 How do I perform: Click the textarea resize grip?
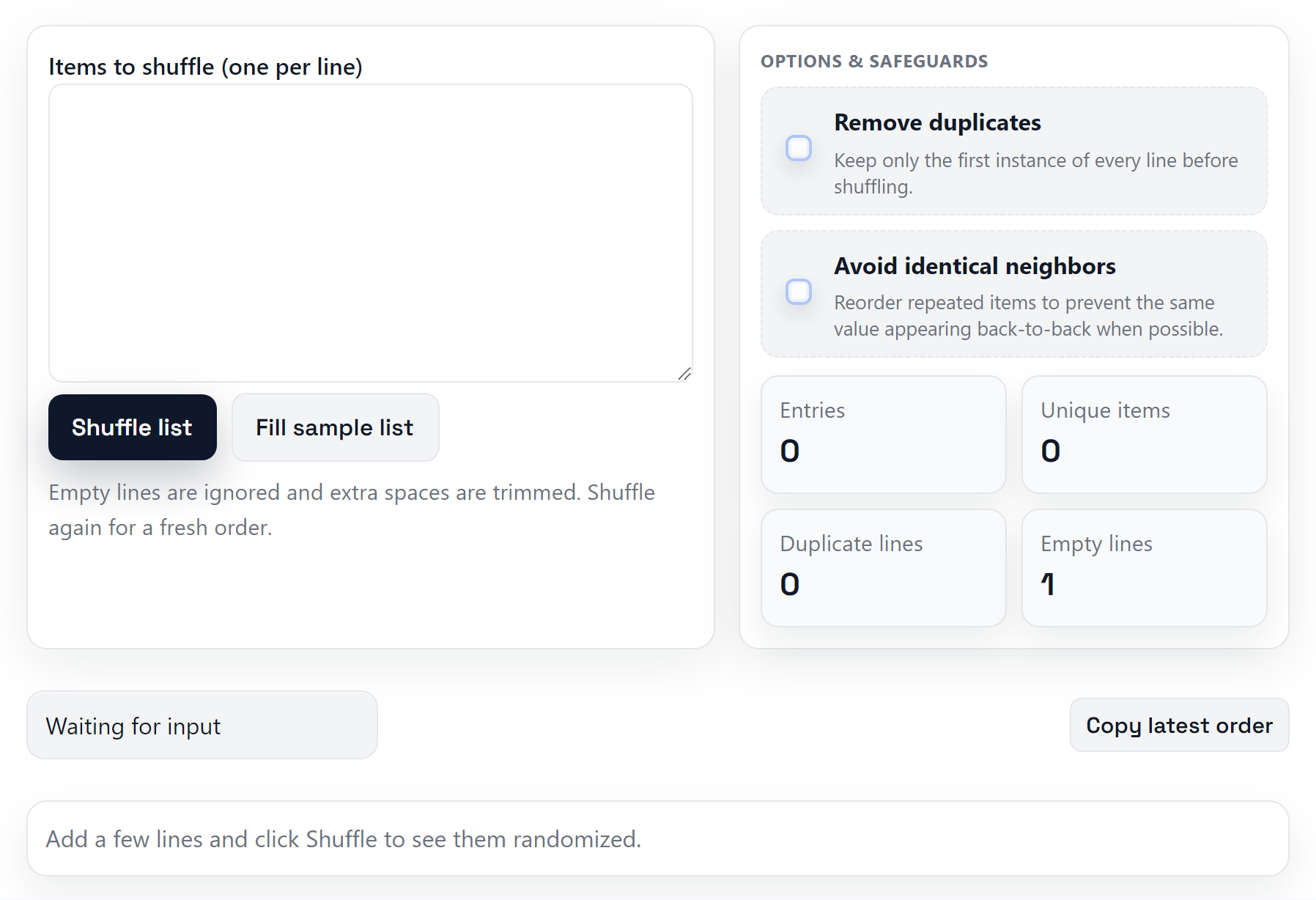[685, 375]
